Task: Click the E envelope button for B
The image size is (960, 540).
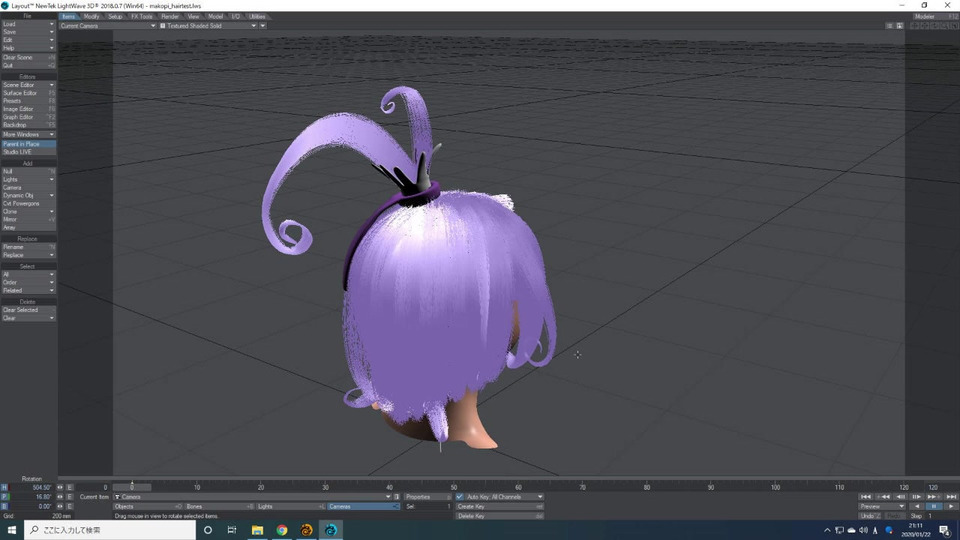Action: (x=70, y=506)
